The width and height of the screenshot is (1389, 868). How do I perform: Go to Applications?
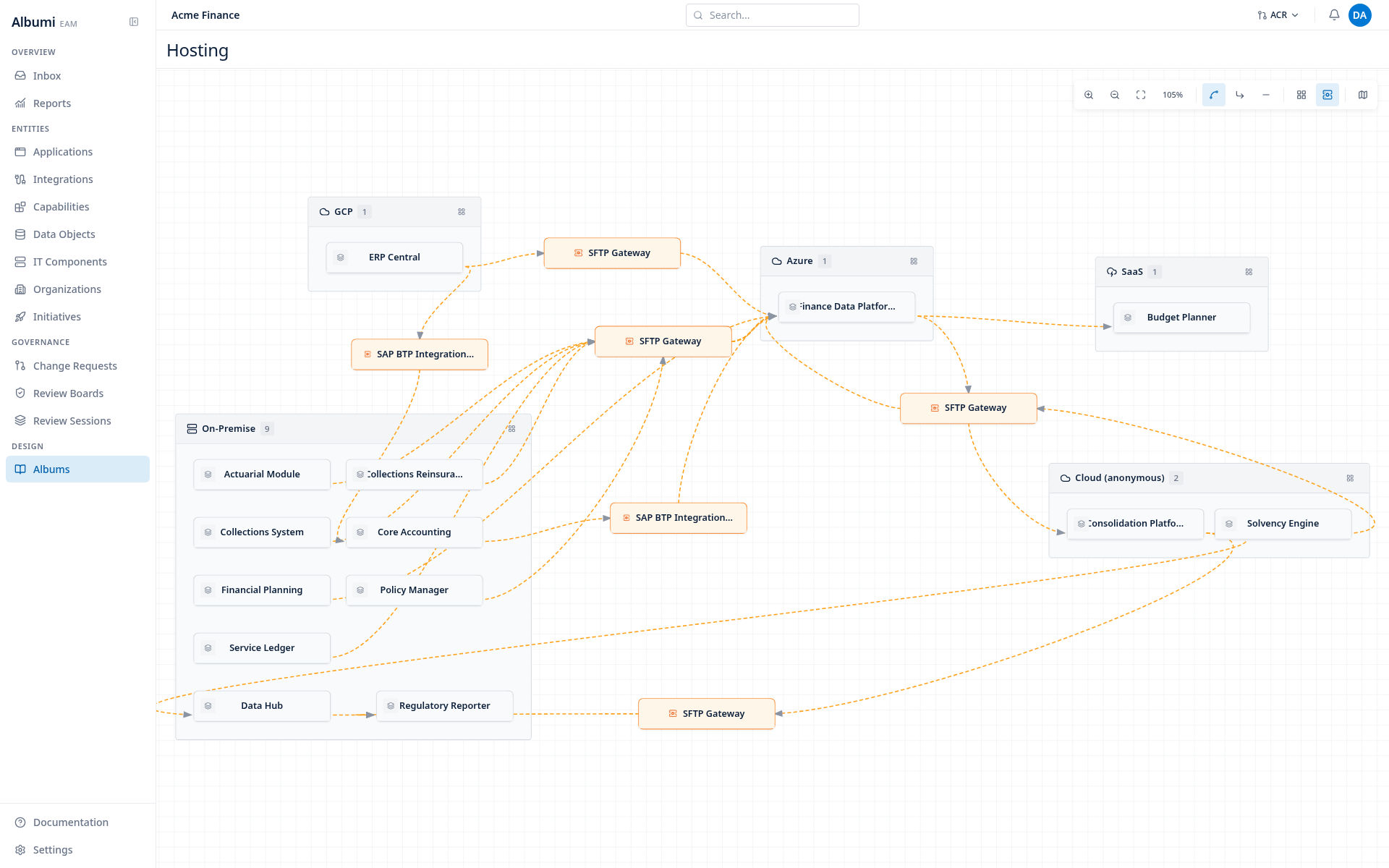(x=77, y=152)
